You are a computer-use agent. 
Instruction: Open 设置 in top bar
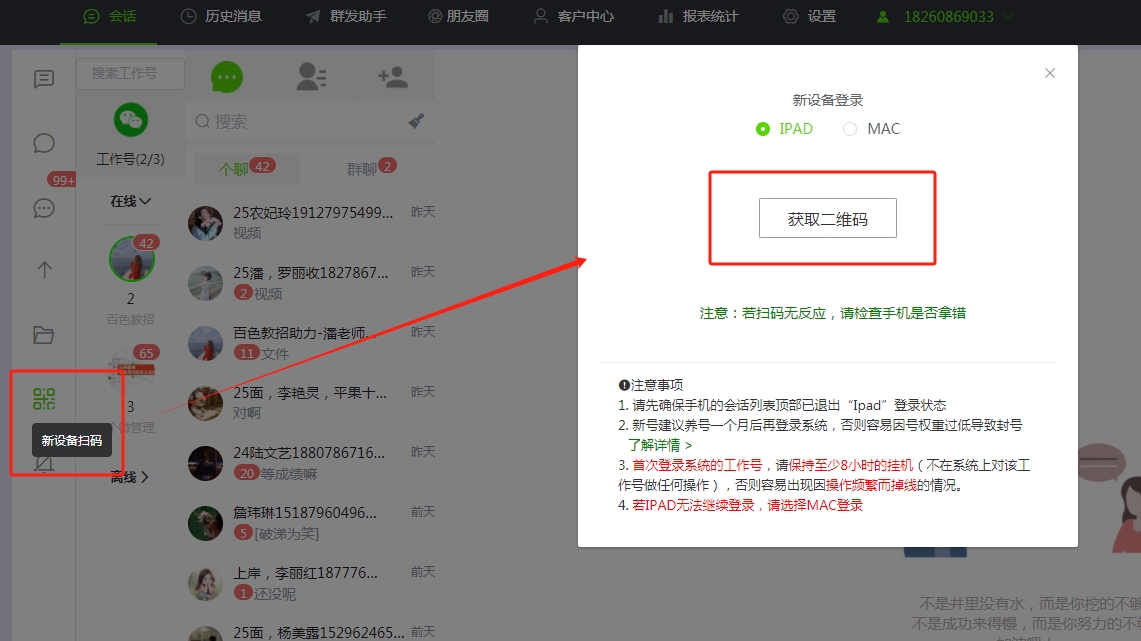click(x=809, y=16)
